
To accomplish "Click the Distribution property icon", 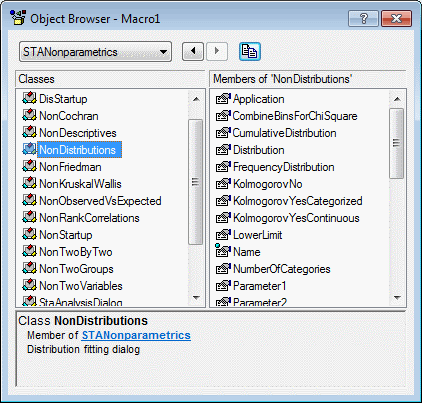I will [223, 150].
